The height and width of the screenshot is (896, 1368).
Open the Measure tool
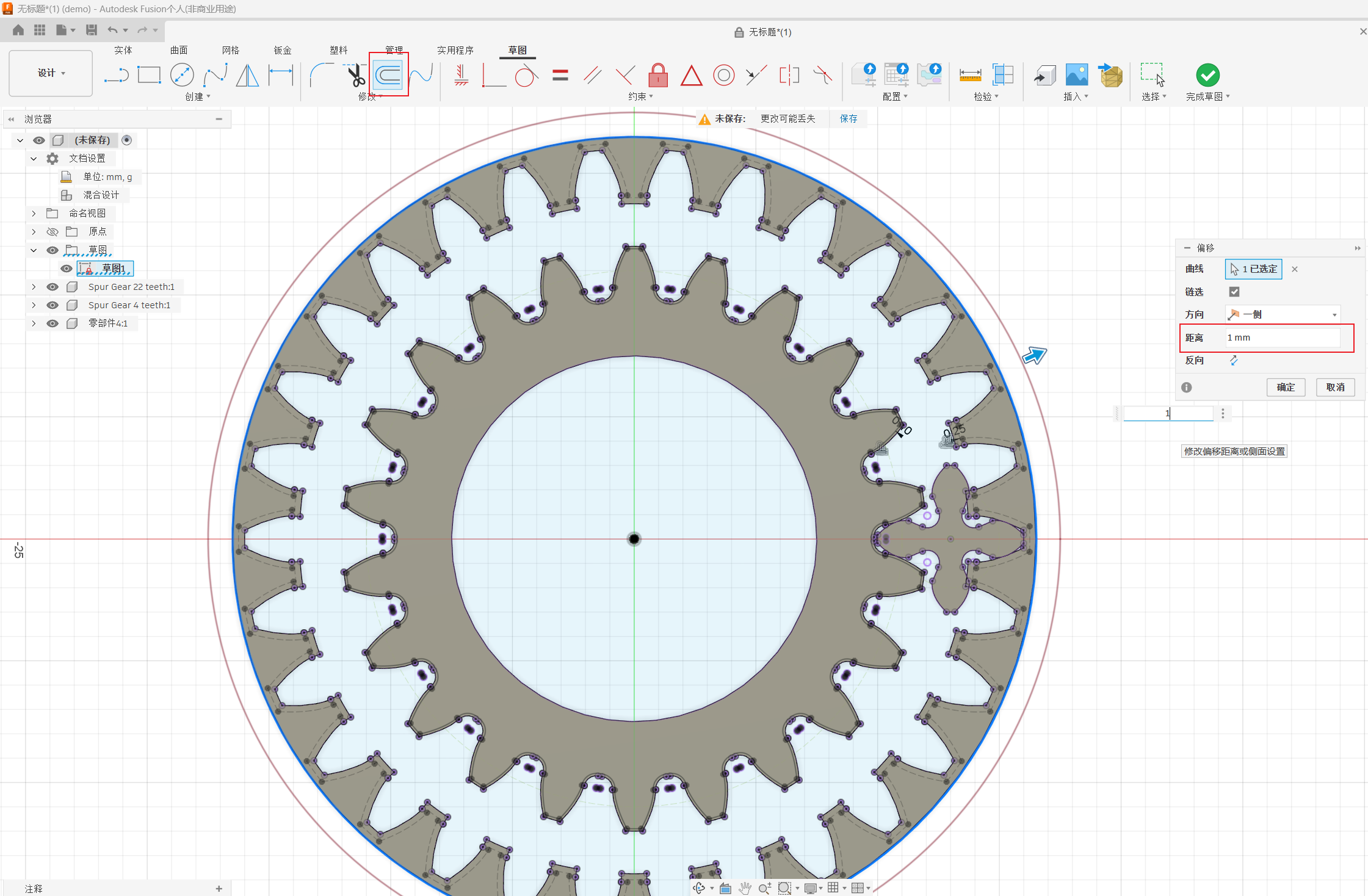970,75
